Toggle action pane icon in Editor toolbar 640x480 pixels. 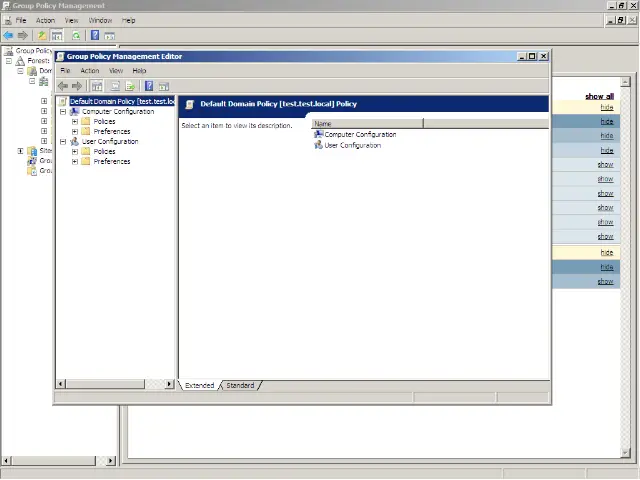coord(164,87)
